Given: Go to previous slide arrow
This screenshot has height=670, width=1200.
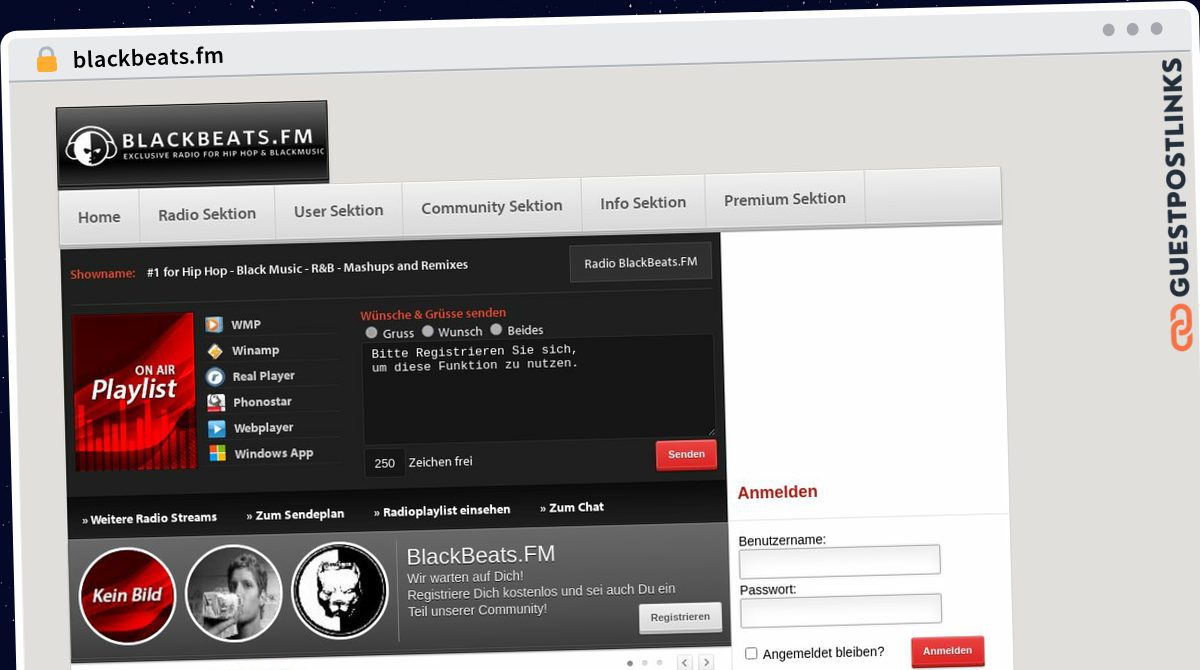Looking at the screenshot, I should (x=685, y=662).
